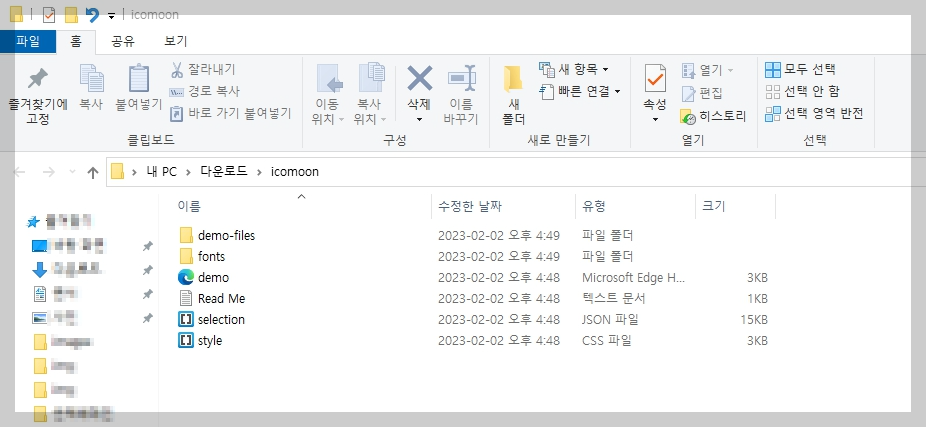Viewport: 926px width, 427px height.
Task: Go back with the left arrow
Action: (x=19, y=172)
